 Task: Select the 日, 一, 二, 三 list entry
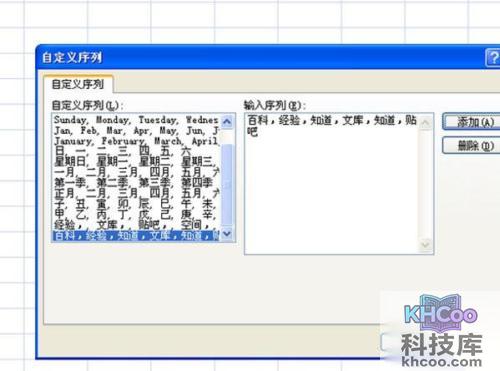coord(137,151)
